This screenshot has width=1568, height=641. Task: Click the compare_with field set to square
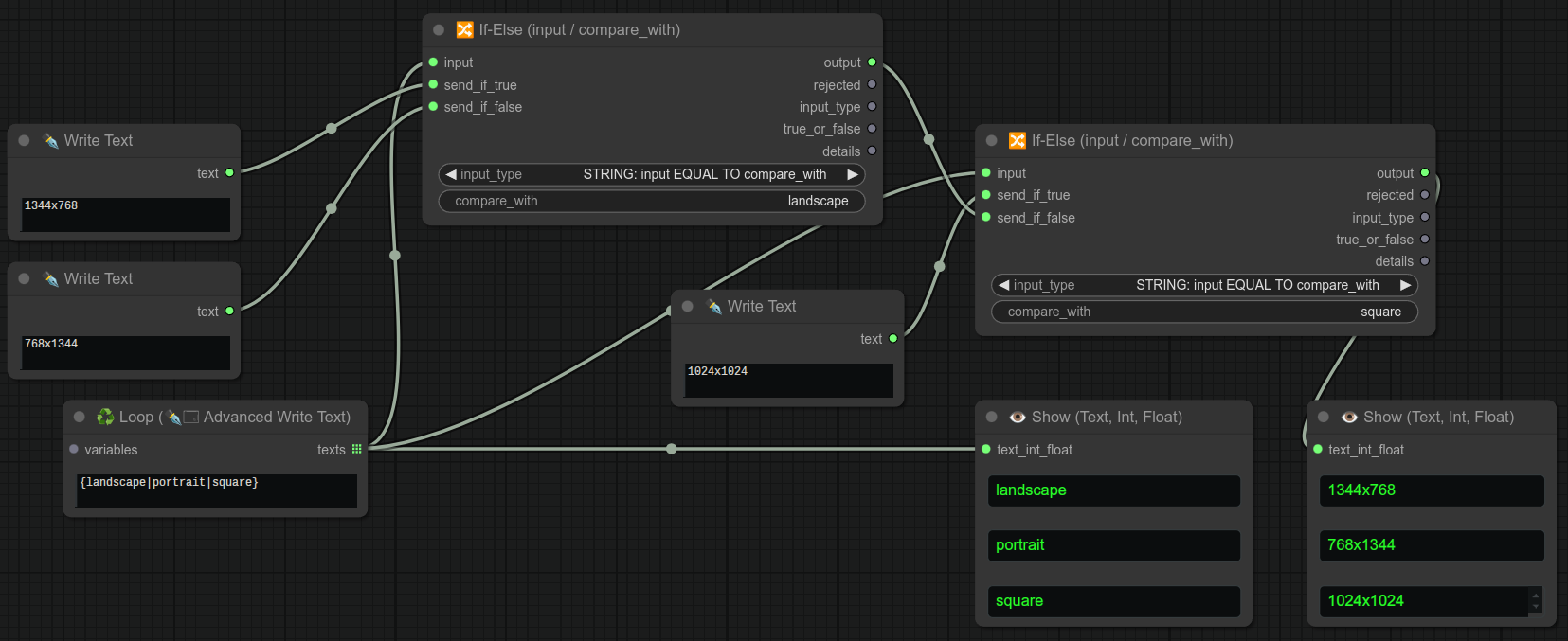click(1203, 312)
